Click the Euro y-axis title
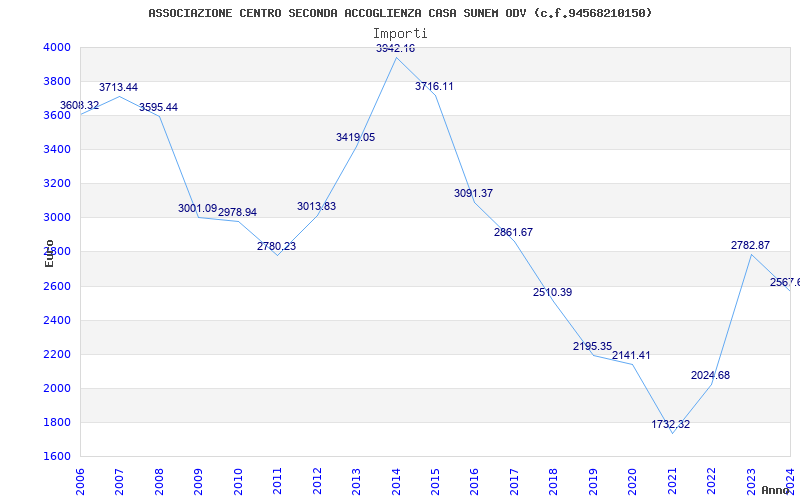Screen dimensions: 800x500 [49, 254]
